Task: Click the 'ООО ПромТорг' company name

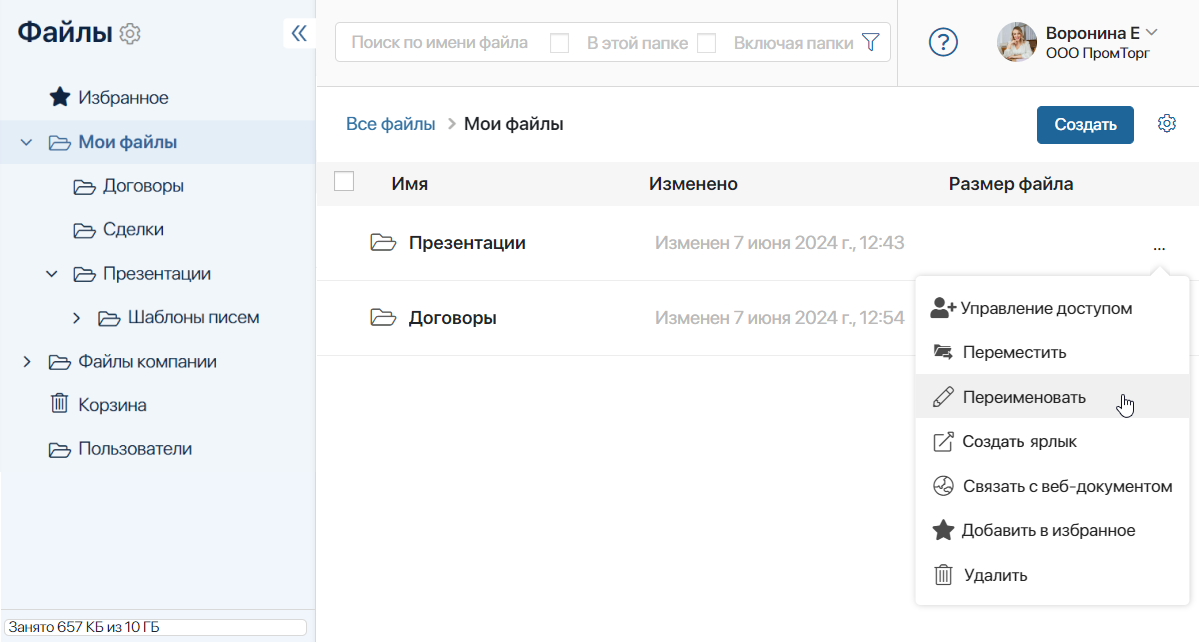Action: (1097, 54)
